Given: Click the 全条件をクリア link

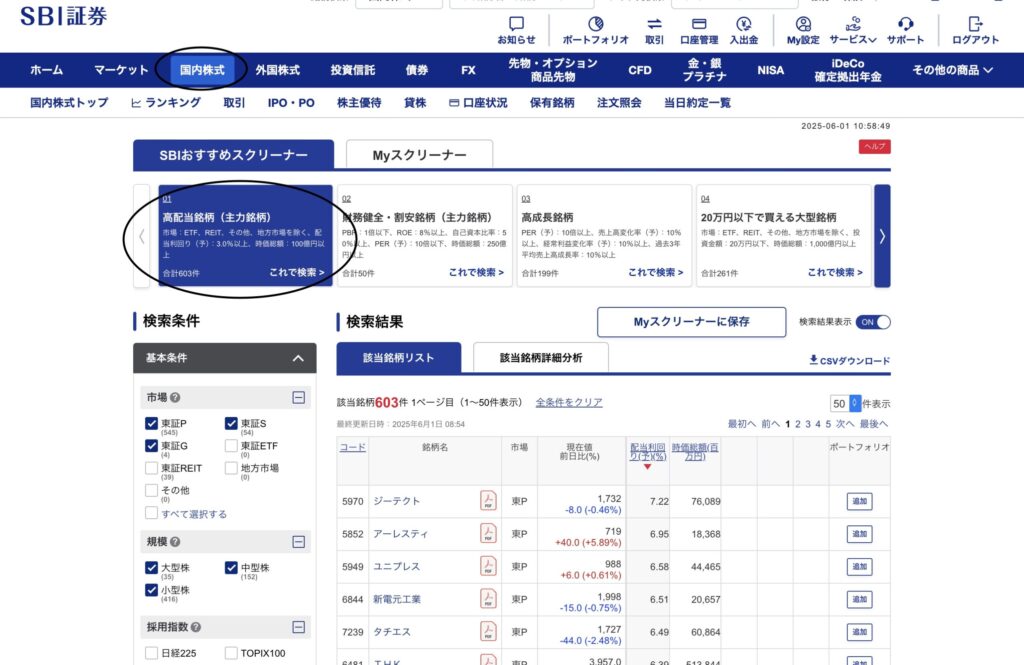Looking at the screenshot, I should click(x=569, y=402).
